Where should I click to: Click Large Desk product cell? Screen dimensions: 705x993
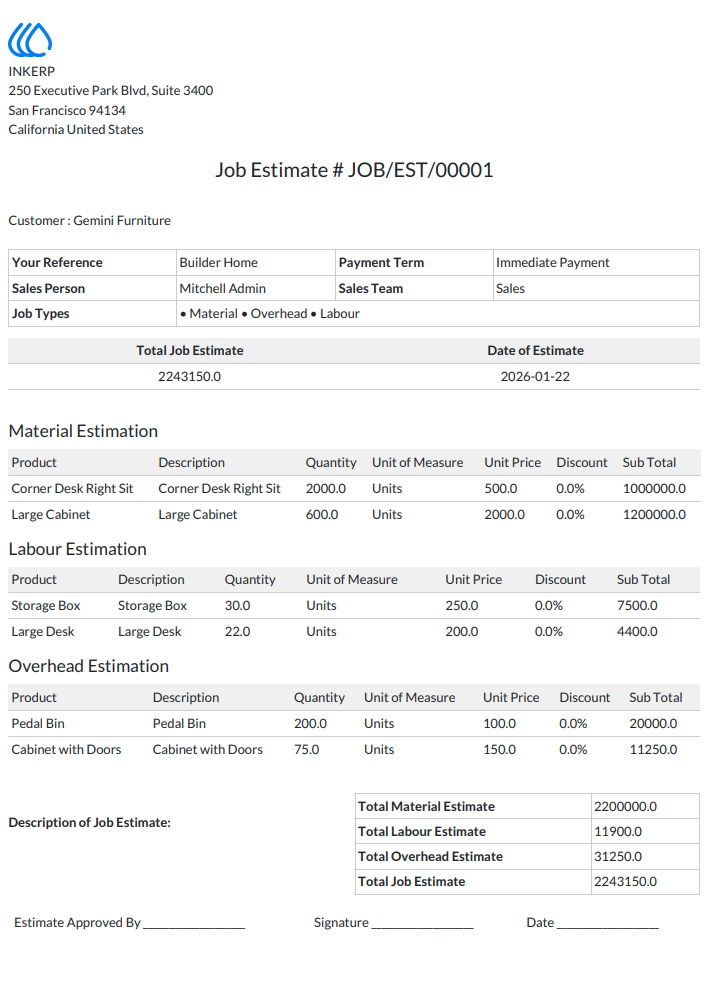click(x=42, y=631)
